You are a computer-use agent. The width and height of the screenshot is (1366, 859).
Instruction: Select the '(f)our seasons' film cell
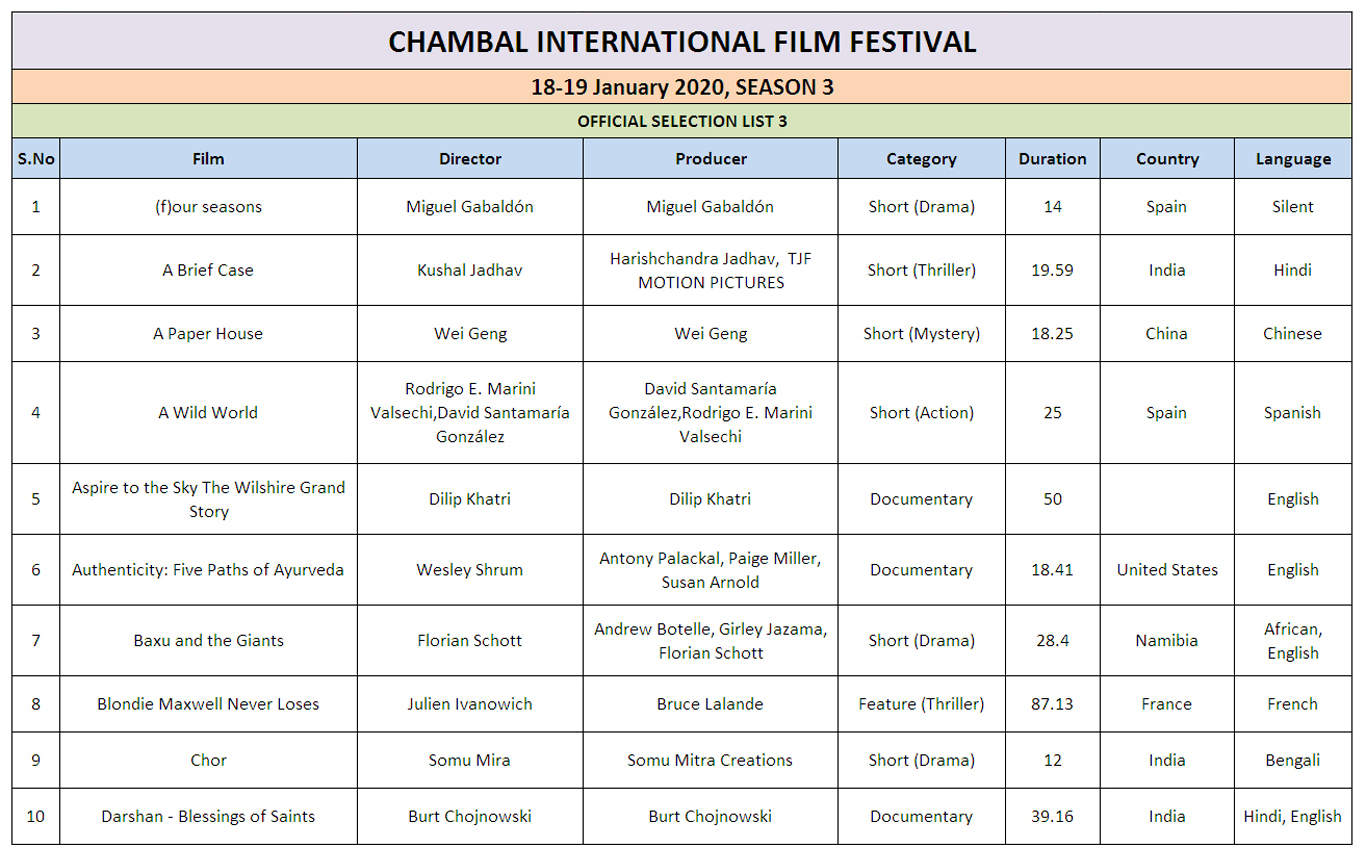coord(208,207)
